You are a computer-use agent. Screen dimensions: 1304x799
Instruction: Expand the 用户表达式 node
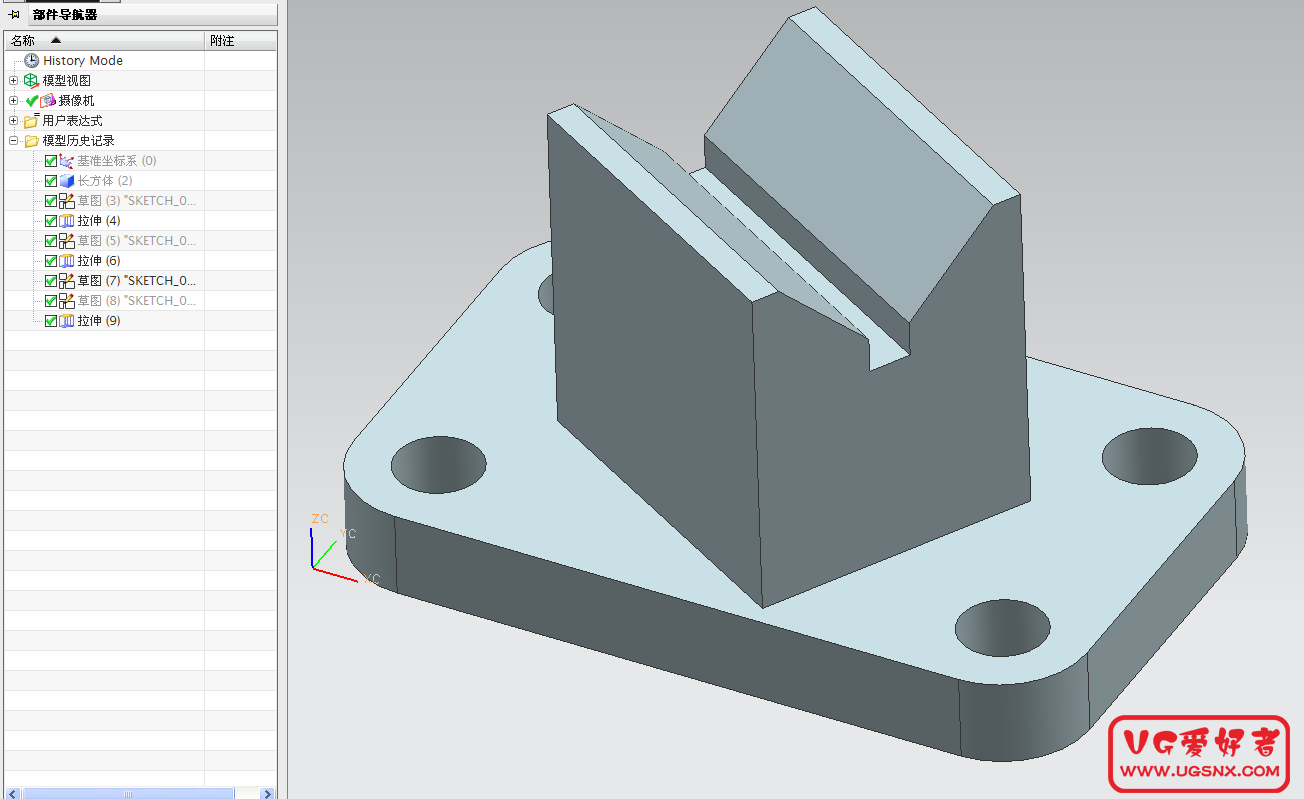point(13,121)
